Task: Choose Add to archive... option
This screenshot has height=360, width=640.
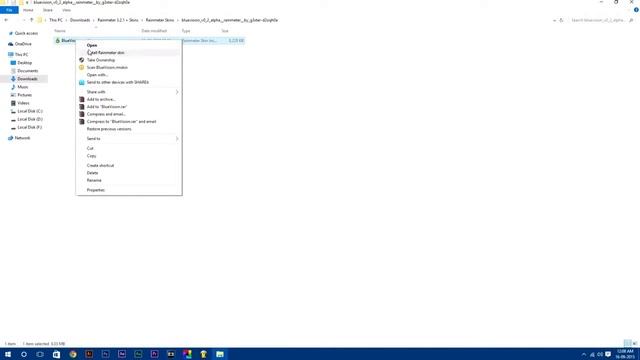Action: pos(101,99)
